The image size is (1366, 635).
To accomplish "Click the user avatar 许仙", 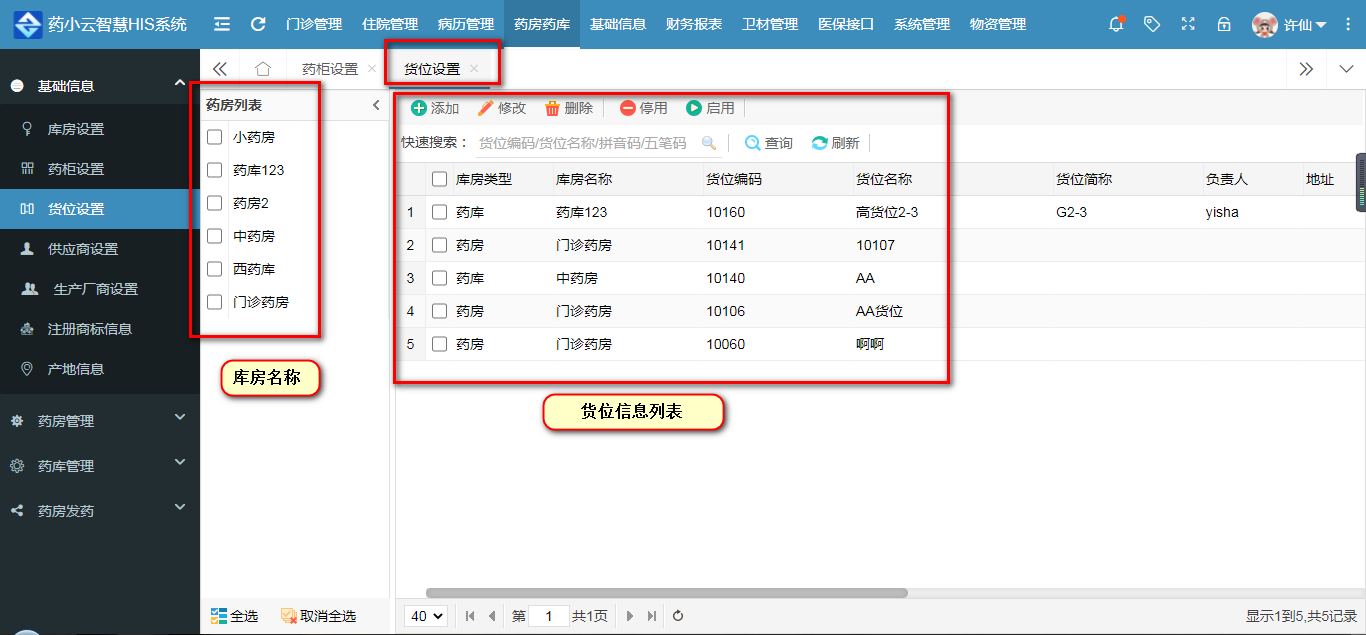I will point(1265,25).
